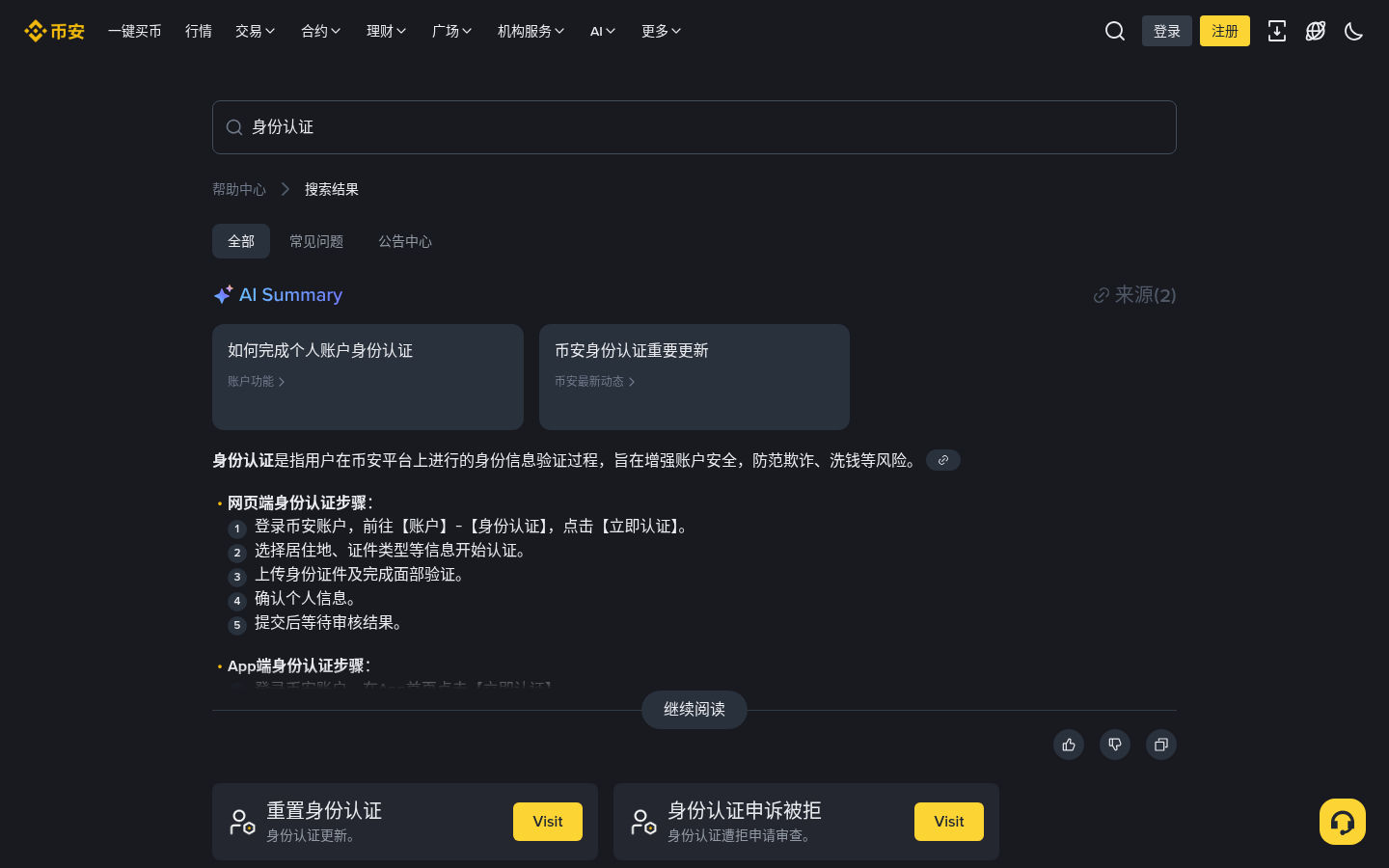Open the customer support headset chat

point(1343,822)
